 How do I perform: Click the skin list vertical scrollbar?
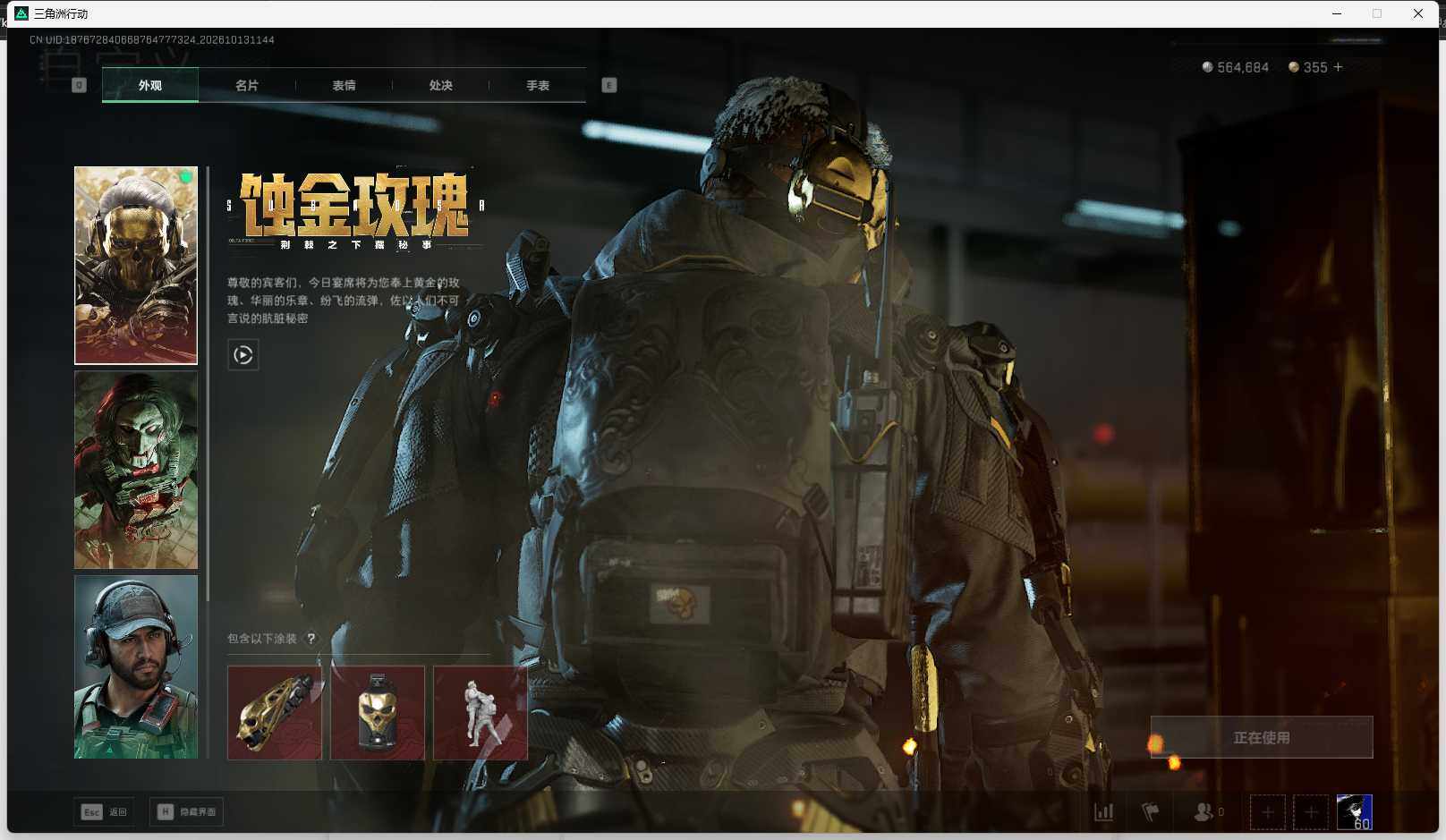point(208,385)
